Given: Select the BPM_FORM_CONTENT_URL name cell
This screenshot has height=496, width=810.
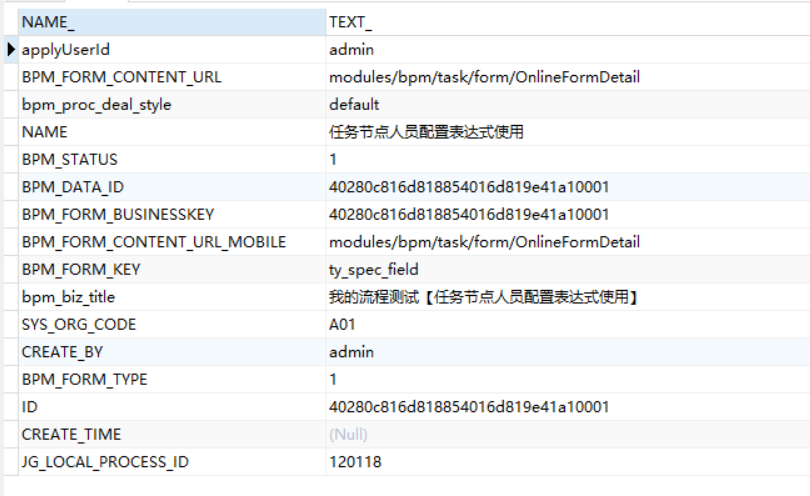Looking at the screenshot, I should [172, 77].
